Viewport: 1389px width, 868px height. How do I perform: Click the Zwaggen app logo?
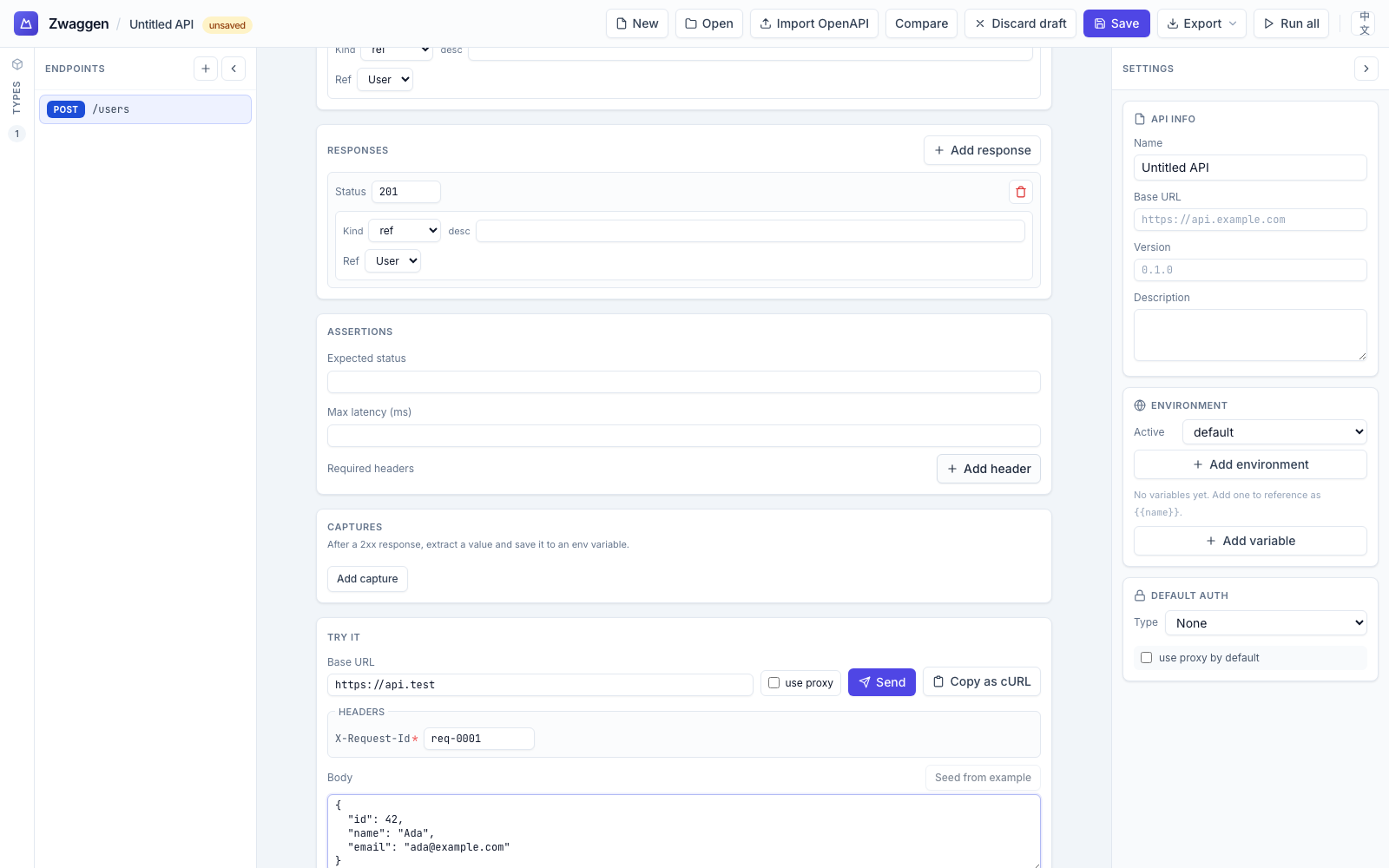coord(25,23)
